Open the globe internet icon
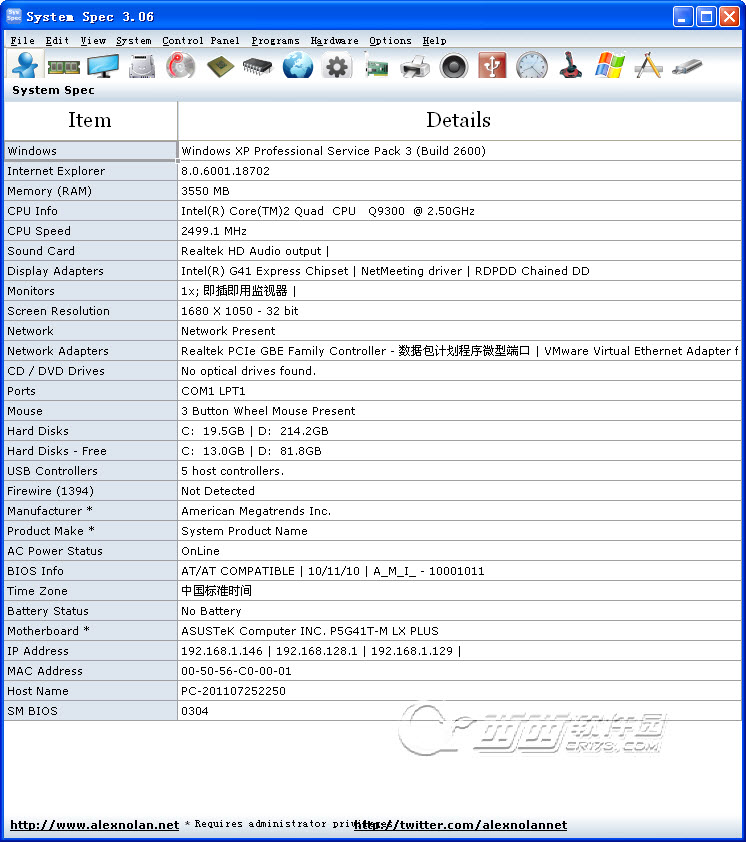746x842 pixels. (x=298, y=66)
